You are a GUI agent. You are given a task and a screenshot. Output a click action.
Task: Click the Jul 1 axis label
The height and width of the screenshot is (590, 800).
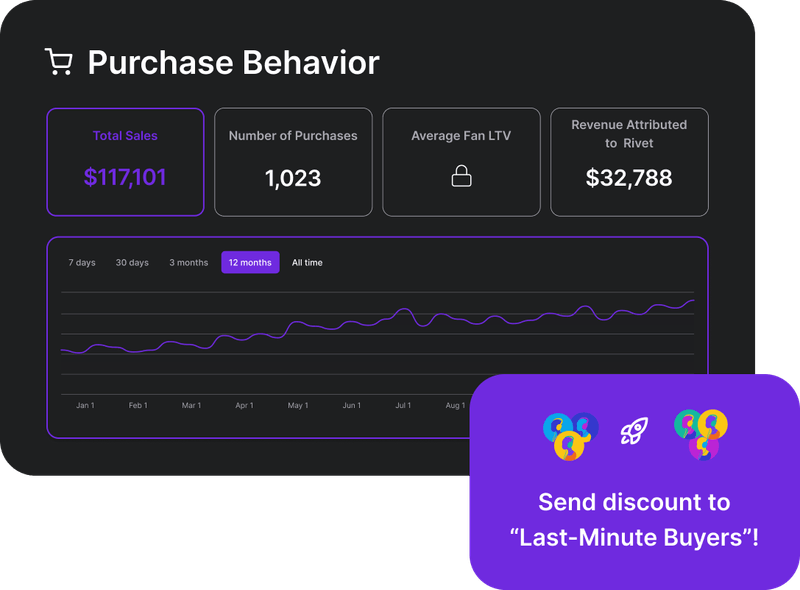(x=403, y=405)
